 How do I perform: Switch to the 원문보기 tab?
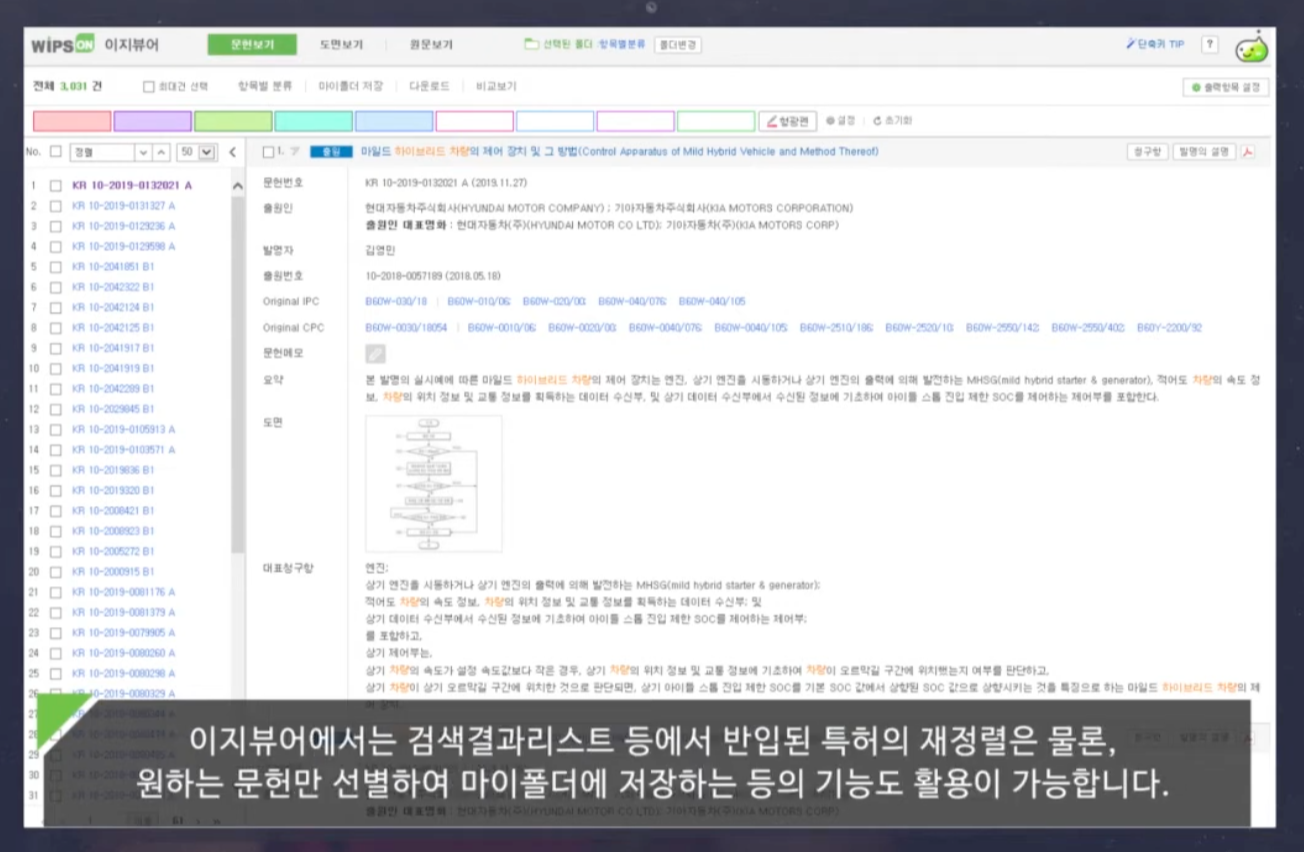[x=431, y=45]
